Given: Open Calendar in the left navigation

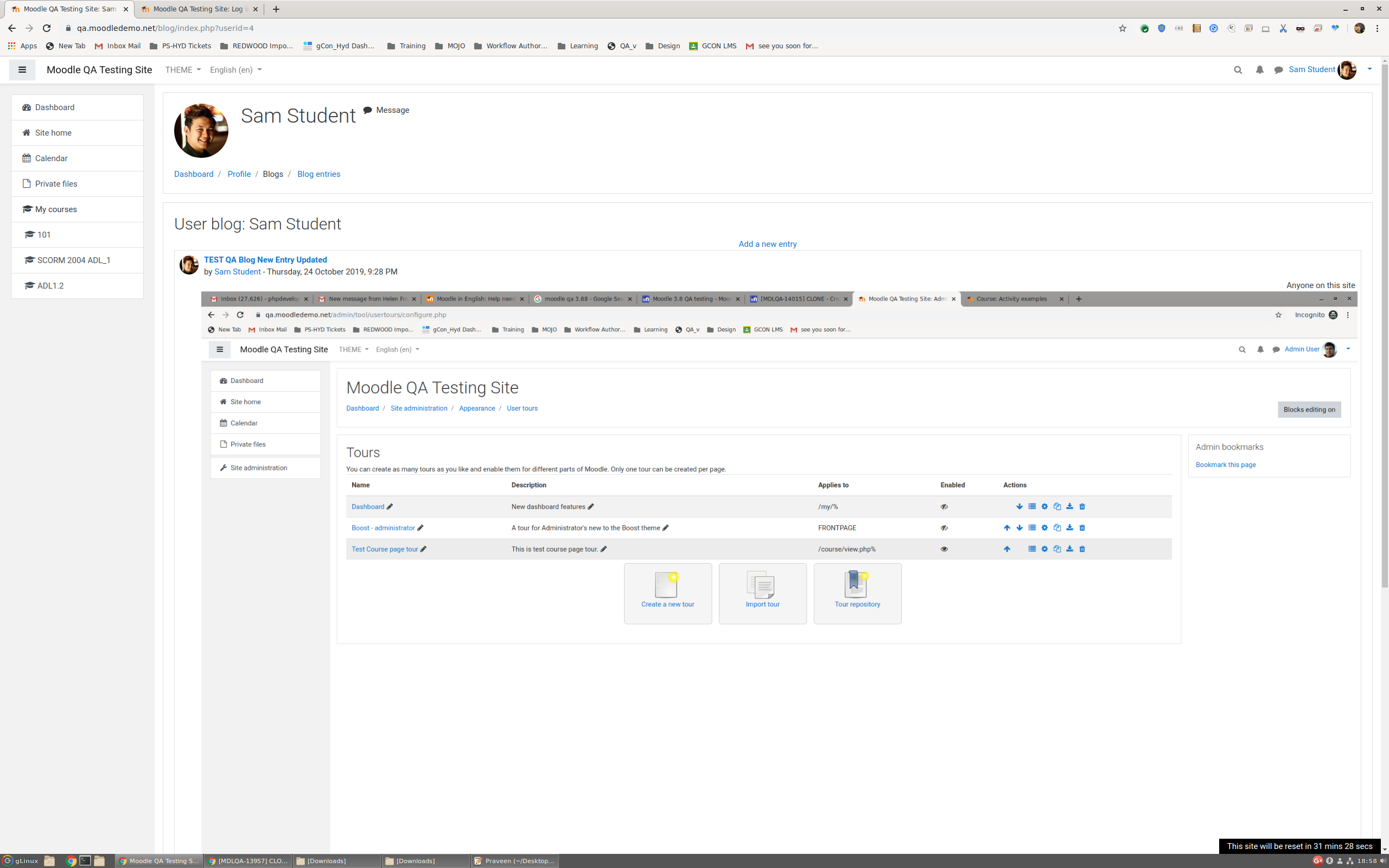Looking at the screenshot, I should click(77, 158).
